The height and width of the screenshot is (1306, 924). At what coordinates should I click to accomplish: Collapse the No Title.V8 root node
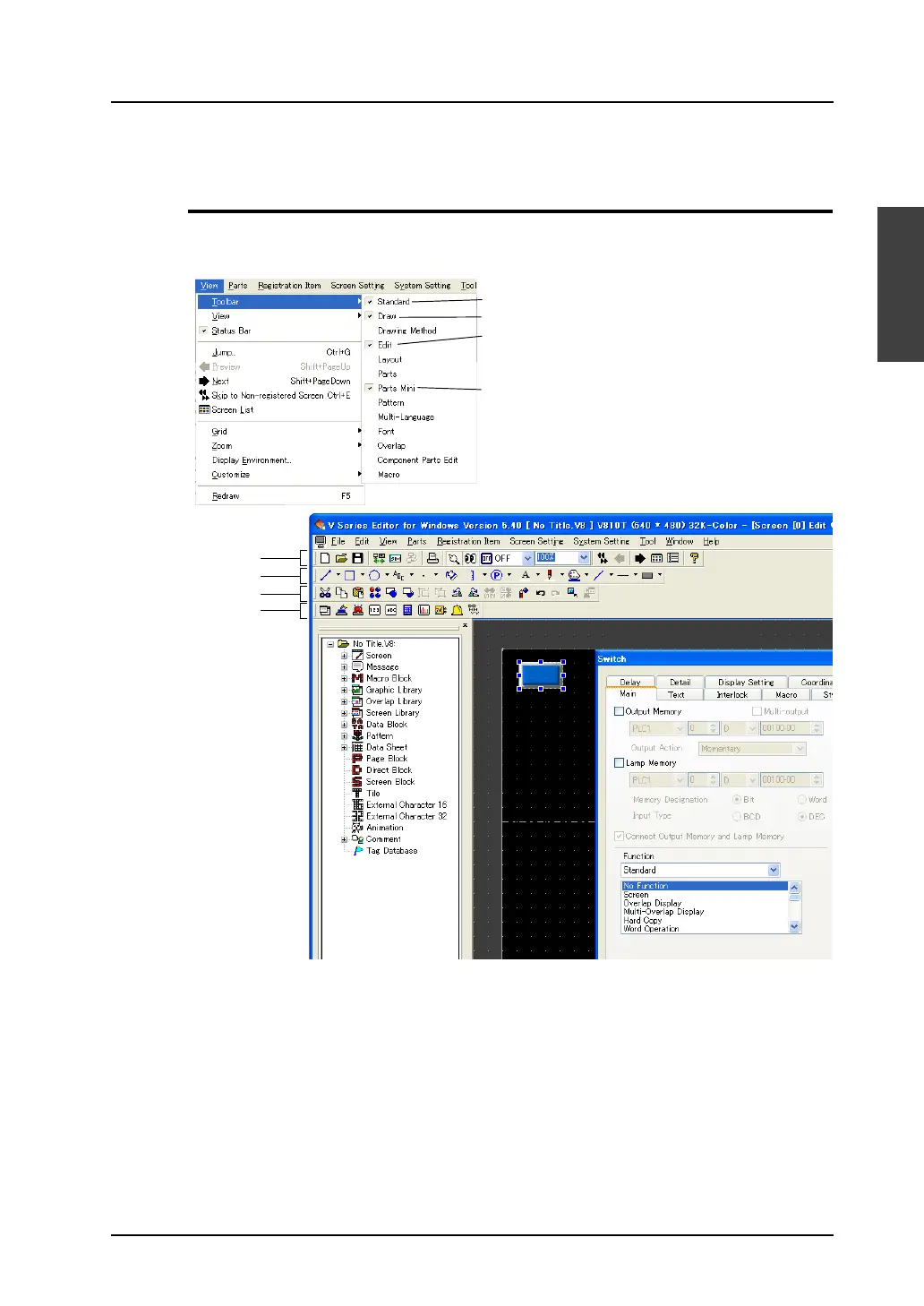point(329,644)
